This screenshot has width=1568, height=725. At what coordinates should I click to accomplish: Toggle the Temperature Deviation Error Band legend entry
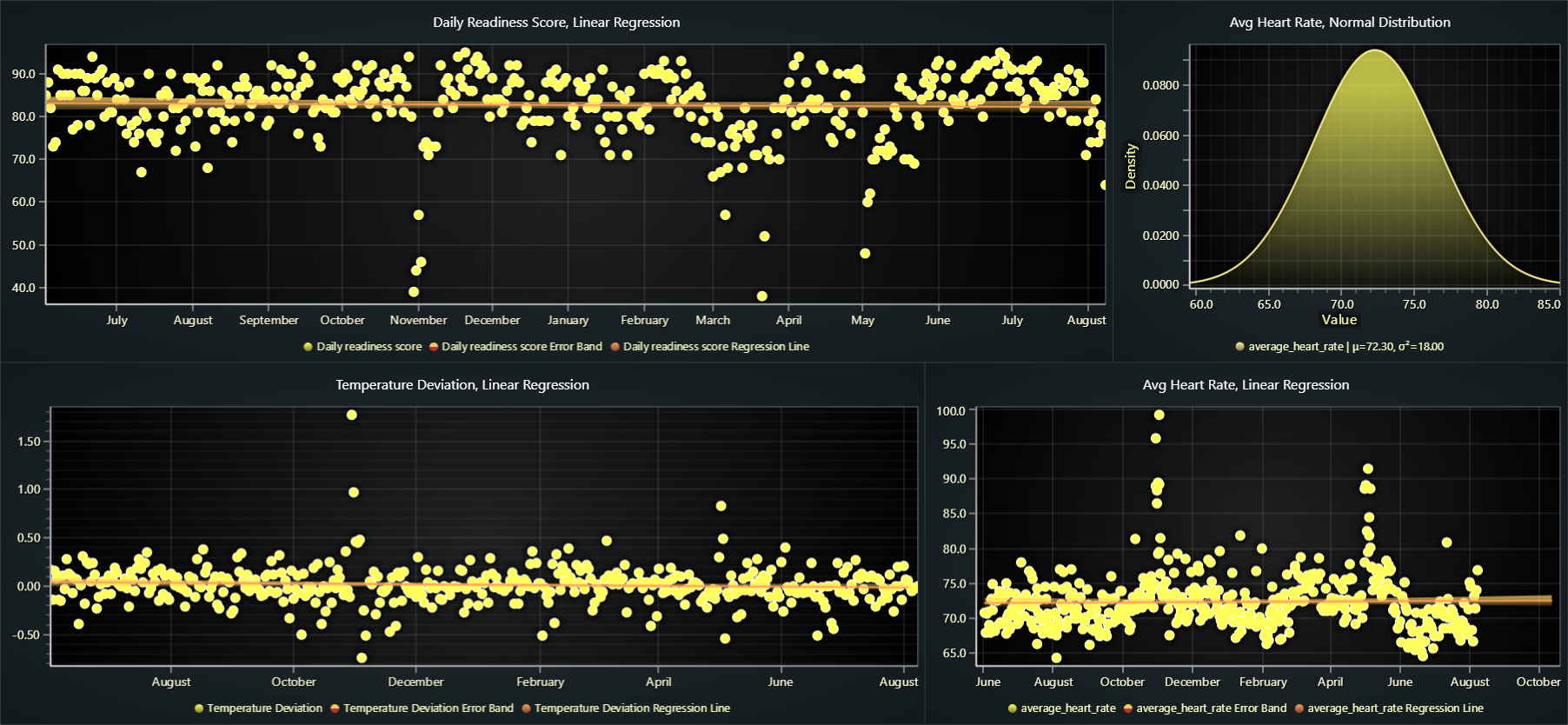428,708
